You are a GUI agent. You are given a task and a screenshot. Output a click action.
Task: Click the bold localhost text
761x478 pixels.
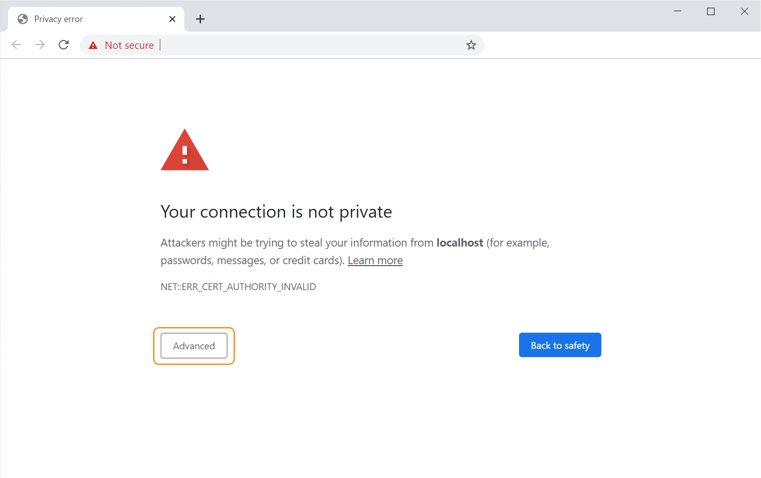pos(460,243)
